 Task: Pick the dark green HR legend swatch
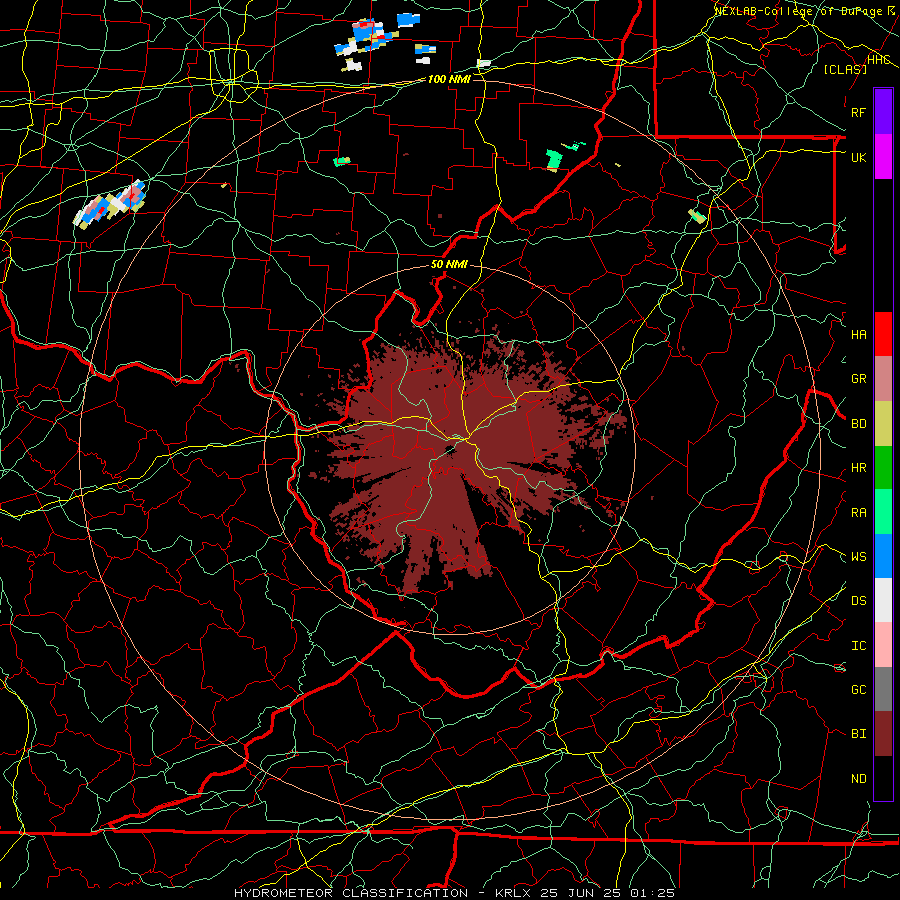pyautogui.click(x=883, y=468)
